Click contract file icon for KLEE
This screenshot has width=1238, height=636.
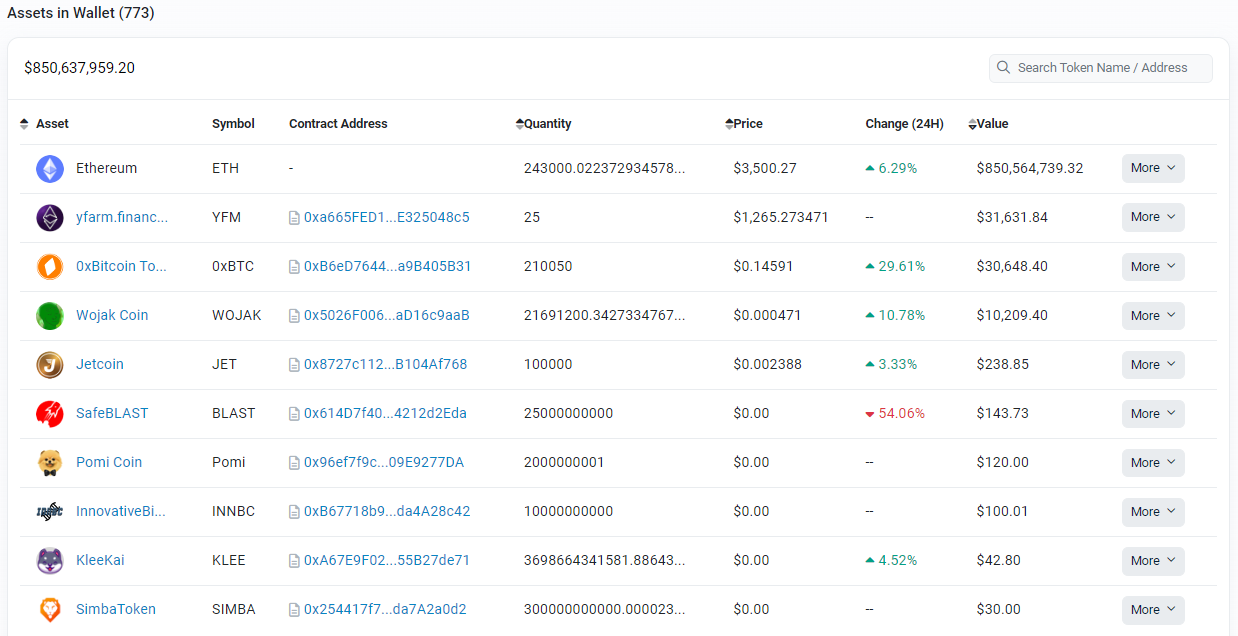[x=294, y=561]
